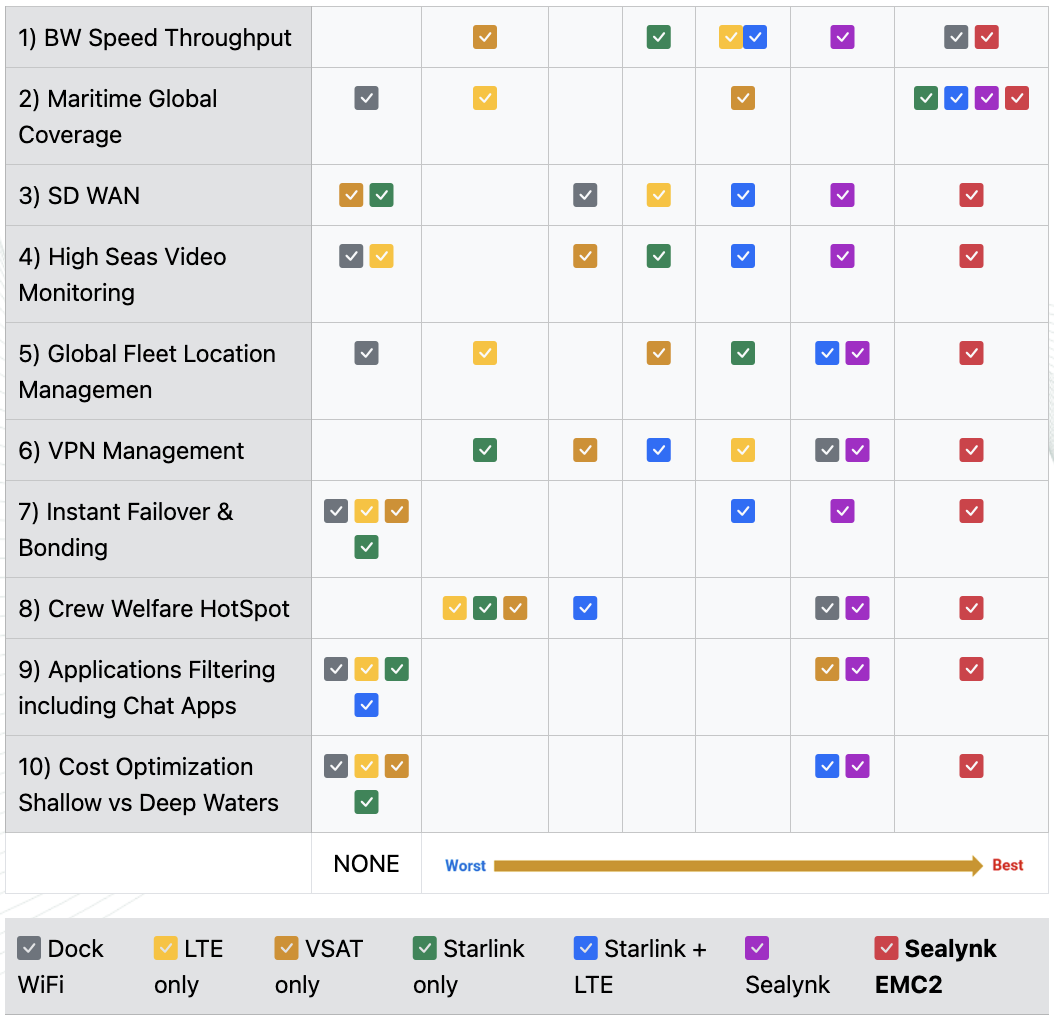Click the Starlink + LTE legend checkbox
This screenshot has width=1054, height=1022.
pyautogui.click(x=586, y=949)
